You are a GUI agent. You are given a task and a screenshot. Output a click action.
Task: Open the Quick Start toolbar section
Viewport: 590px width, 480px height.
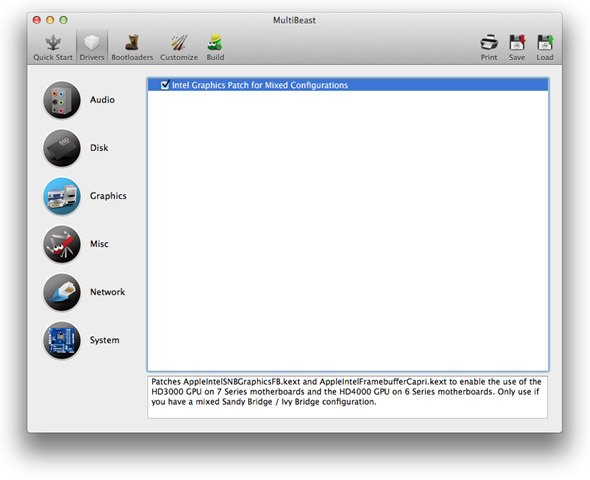(53, 47)
